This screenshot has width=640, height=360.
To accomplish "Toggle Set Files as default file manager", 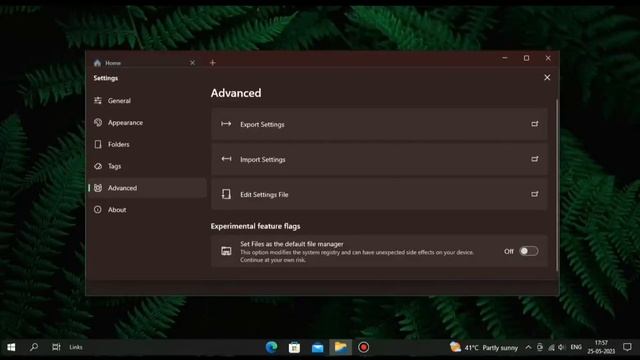I will click(529, 251).
